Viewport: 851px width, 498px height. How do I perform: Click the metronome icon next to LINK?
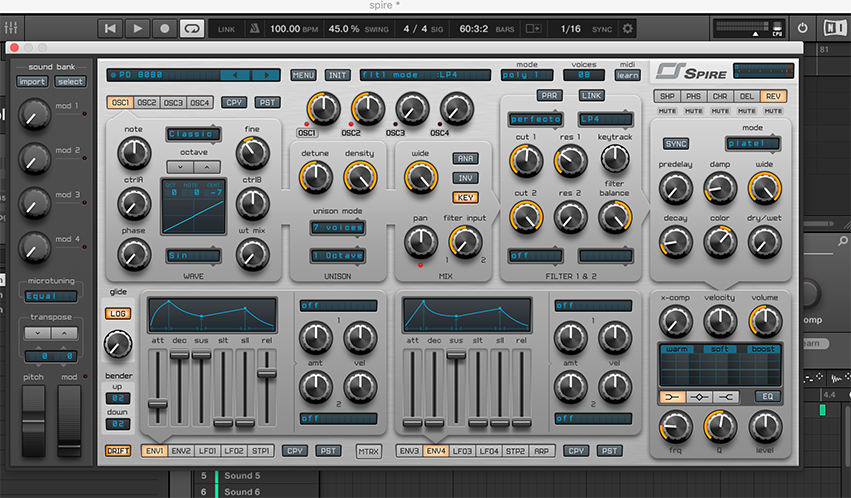tap(254, 29)
